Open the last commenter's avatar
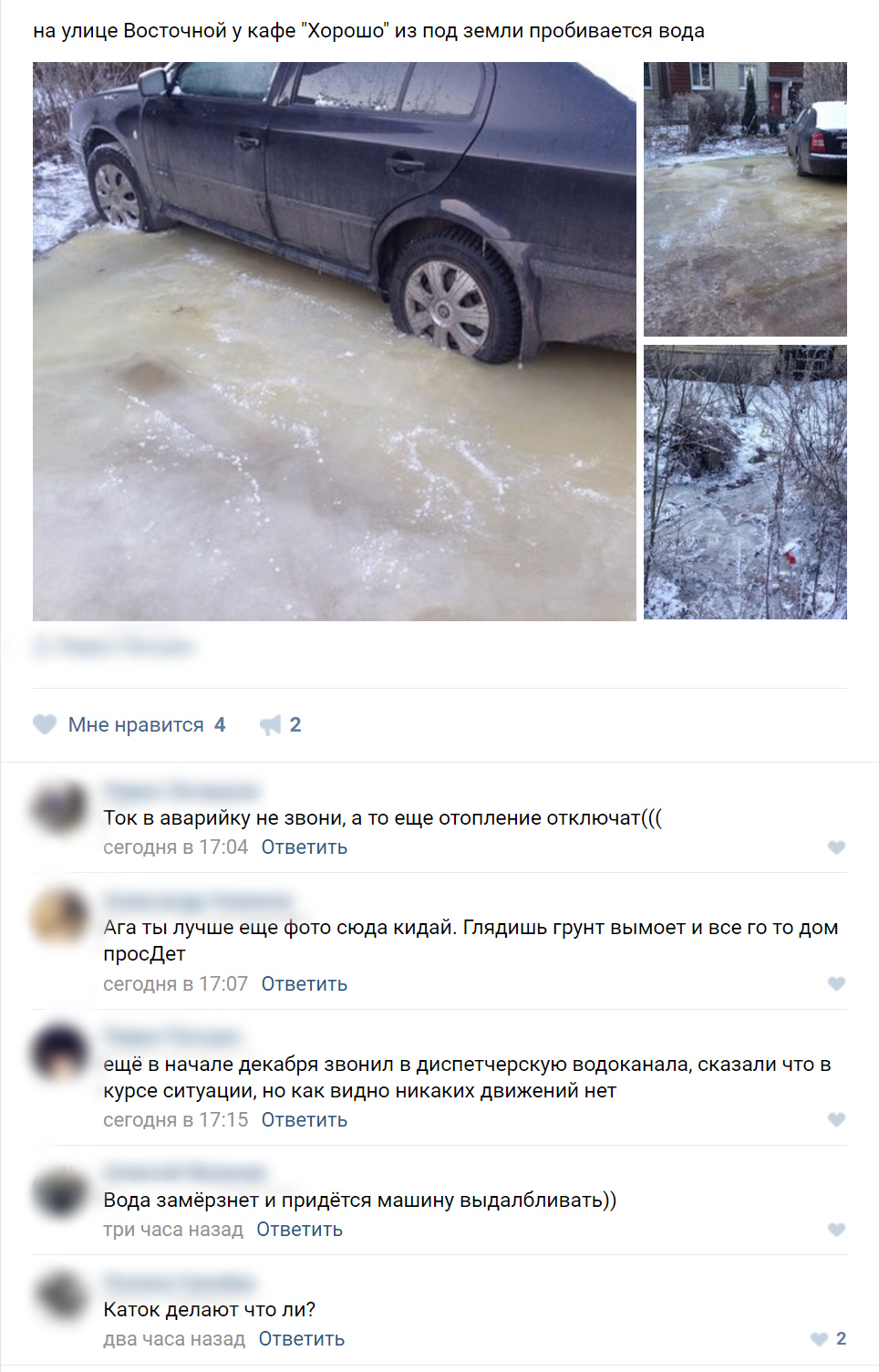The width and height of the screenshot is (879, 1372). tap(60, 1295)
